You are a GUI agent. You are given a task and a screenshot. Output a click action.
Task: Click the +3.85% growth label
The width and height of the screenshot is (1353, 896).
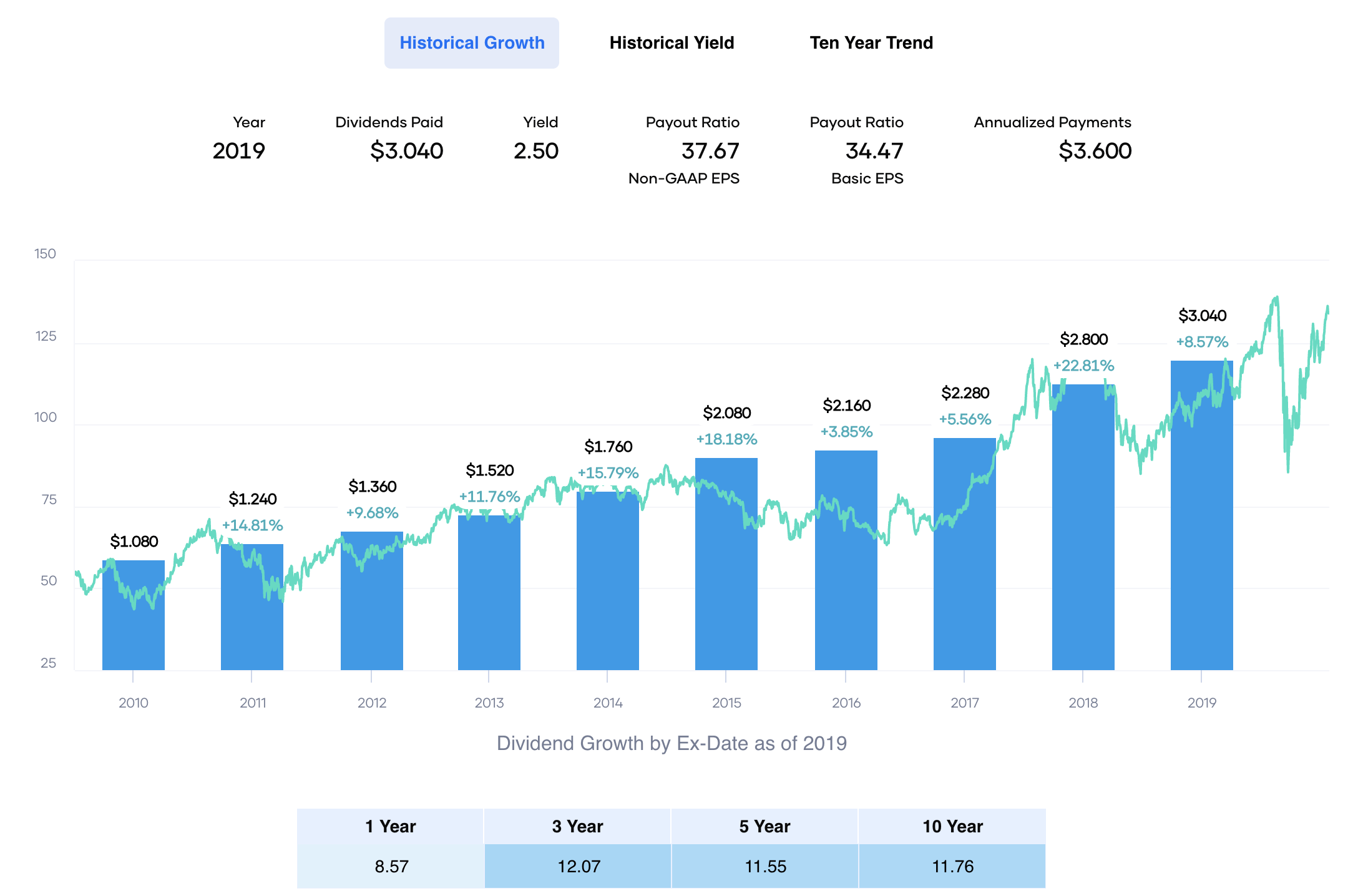[847, 432]
